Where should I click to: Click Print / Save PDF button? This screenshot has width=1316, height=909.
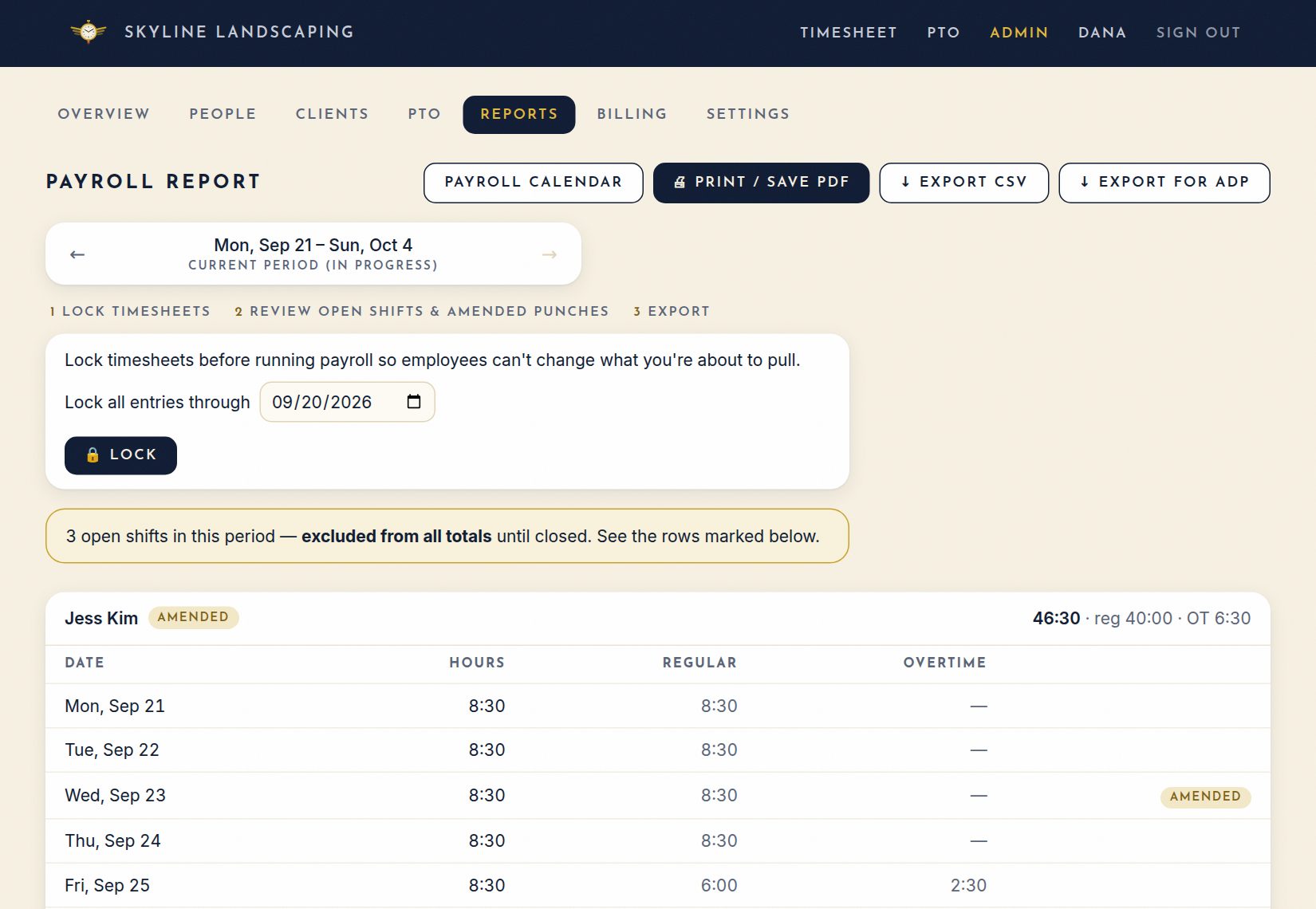761,183
